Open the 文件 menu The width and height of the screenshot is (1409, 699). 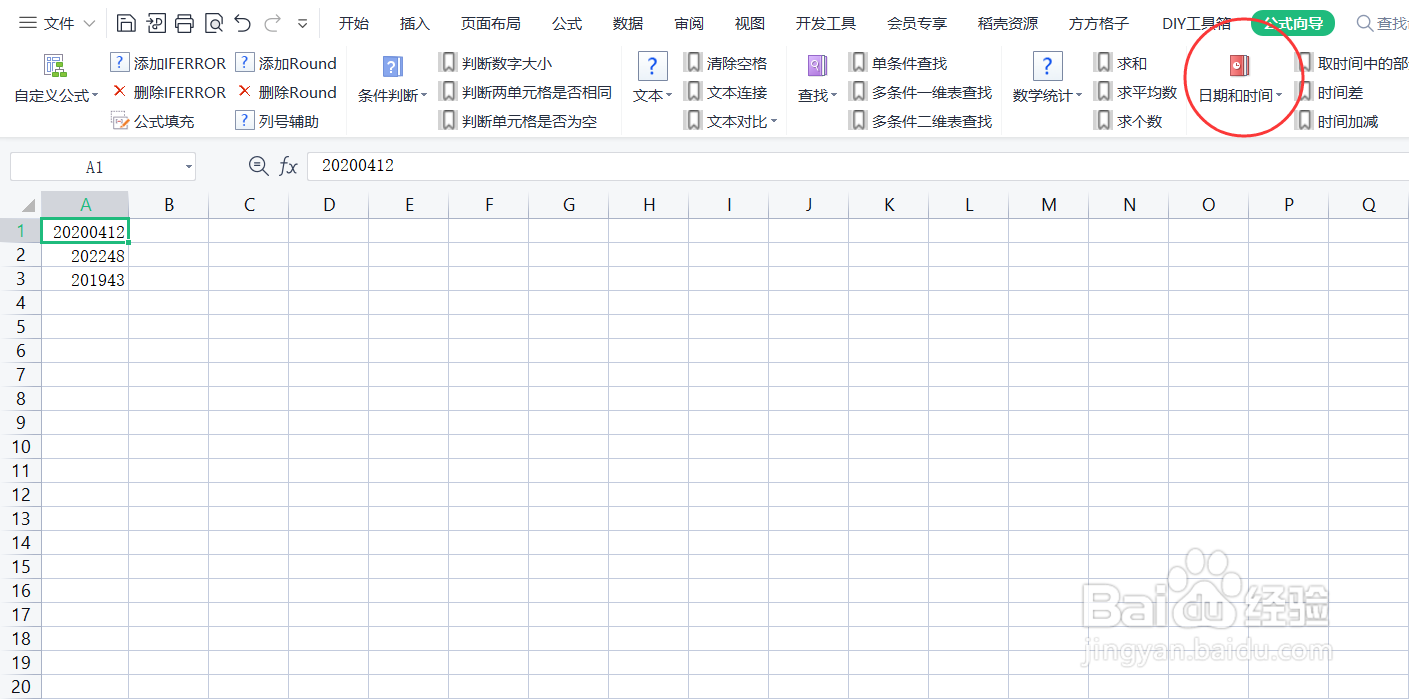[x=57, y=23]
